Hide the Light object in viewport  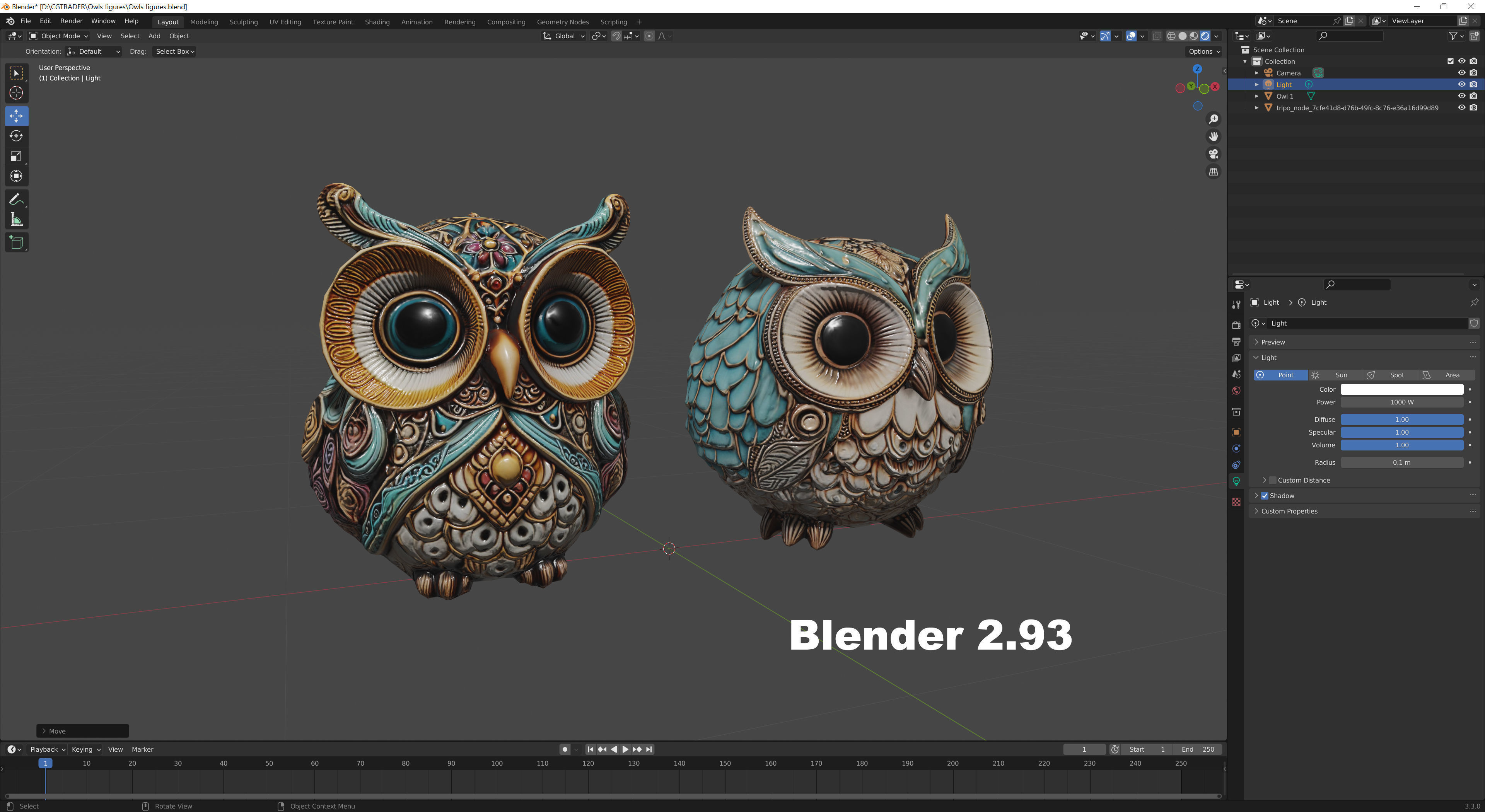tap(1461, 84)
